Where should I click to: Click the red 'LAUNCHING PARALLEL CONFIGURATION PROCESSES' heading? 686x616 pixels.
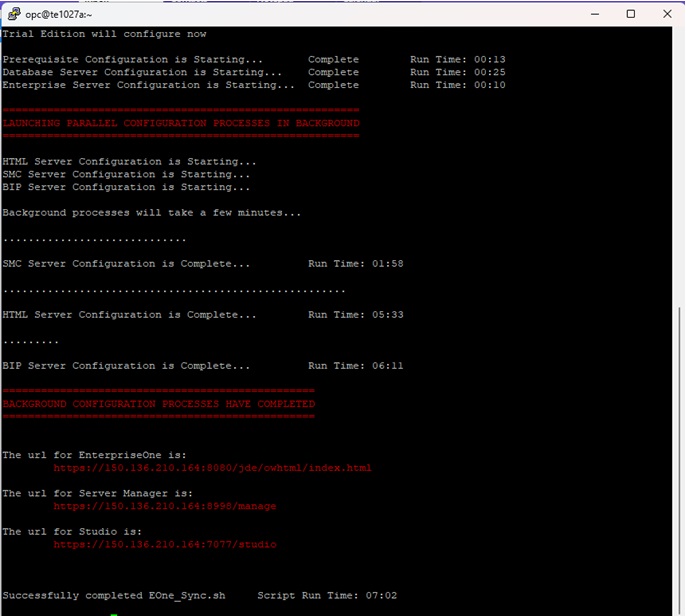click(x=181, y=123)
